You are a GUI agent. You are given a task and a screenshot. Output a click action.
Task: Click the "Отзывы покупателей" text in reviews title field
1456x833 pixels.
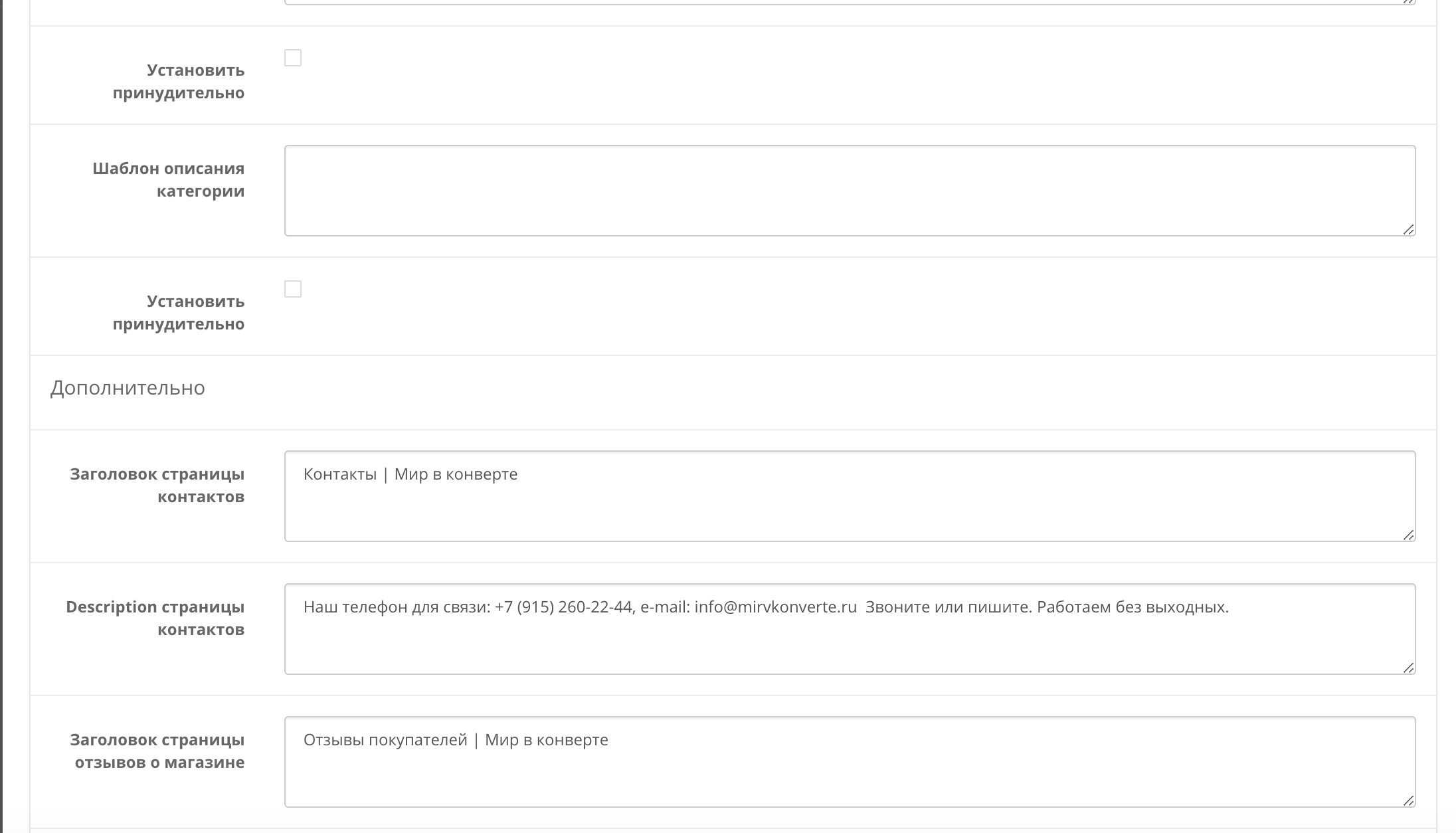385,740
